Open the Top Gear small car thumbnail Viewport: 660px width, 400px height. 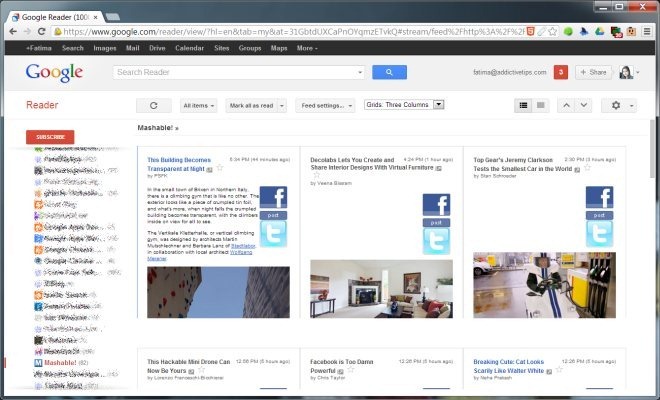[544, 285]
